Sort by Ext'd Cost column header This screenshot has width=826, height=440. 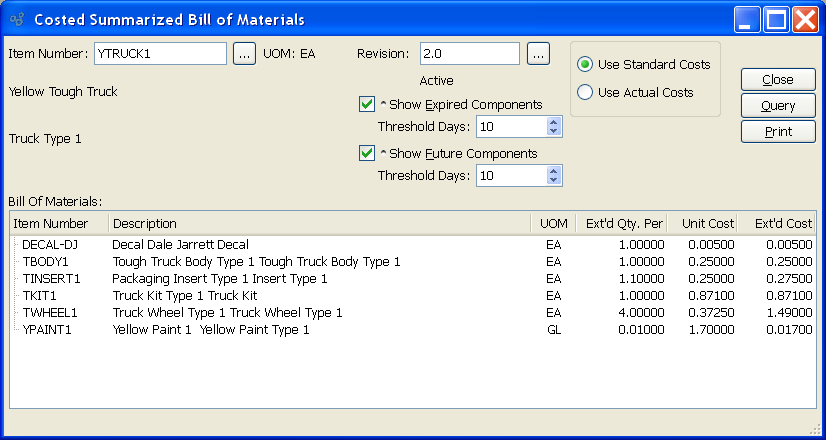[783, 223]
